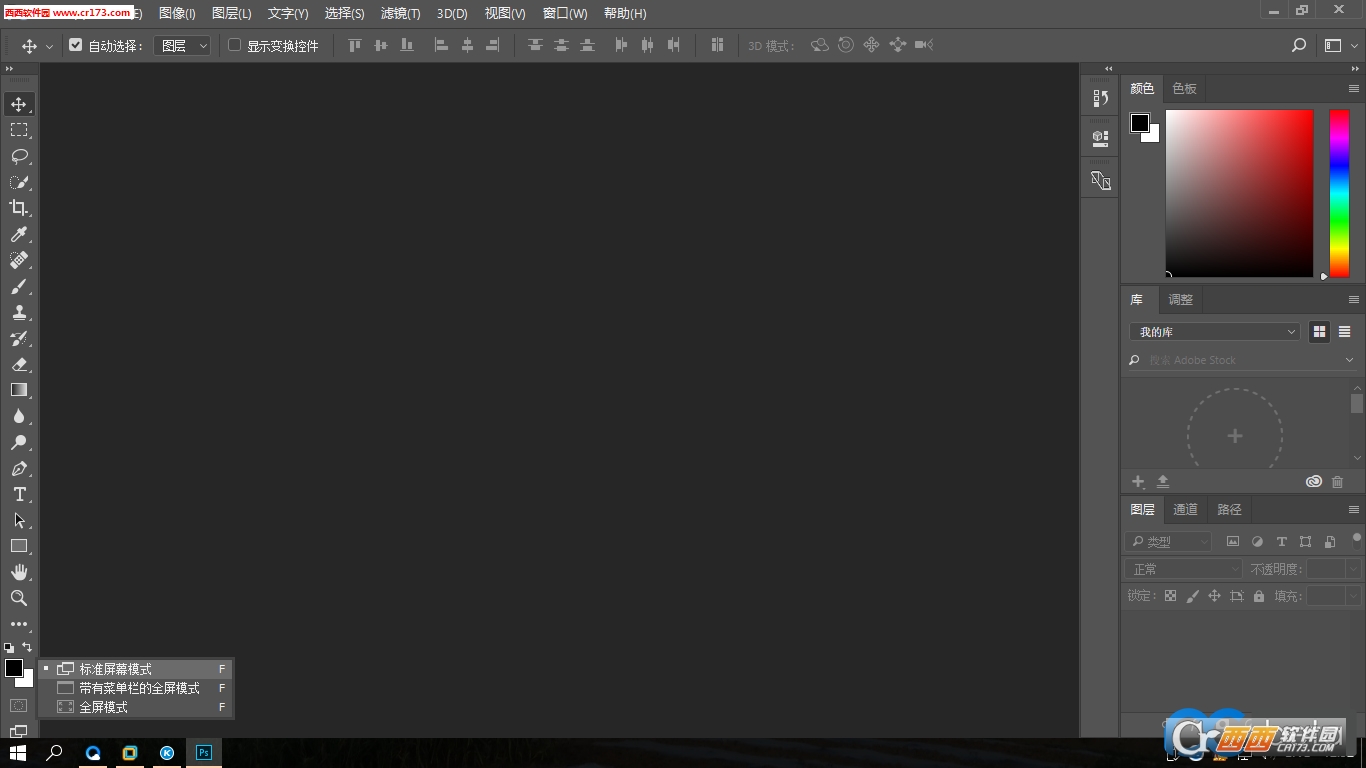Viewport: 1366px width, 768px height.
Task: Open the blending mode dropdown showing 正常
Action: (x=1183, y=568)
